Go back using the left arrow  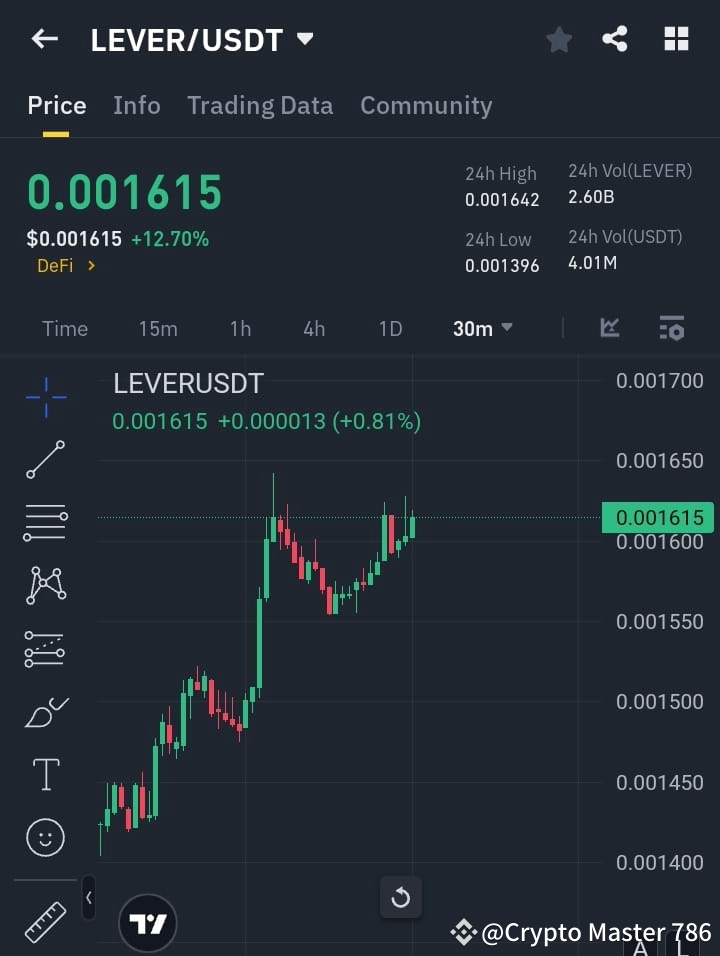pos(45,39)
